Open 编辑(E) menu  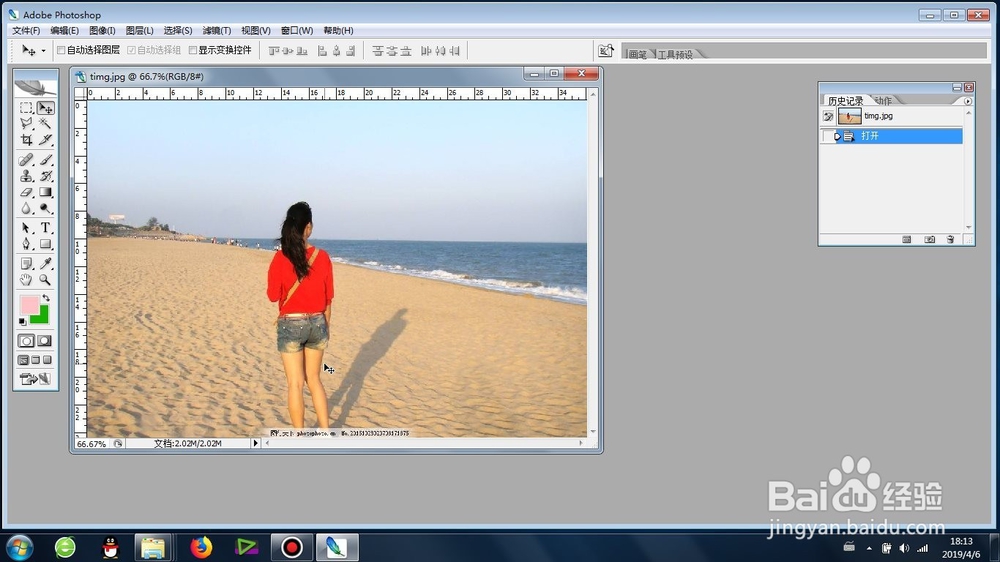64,30
